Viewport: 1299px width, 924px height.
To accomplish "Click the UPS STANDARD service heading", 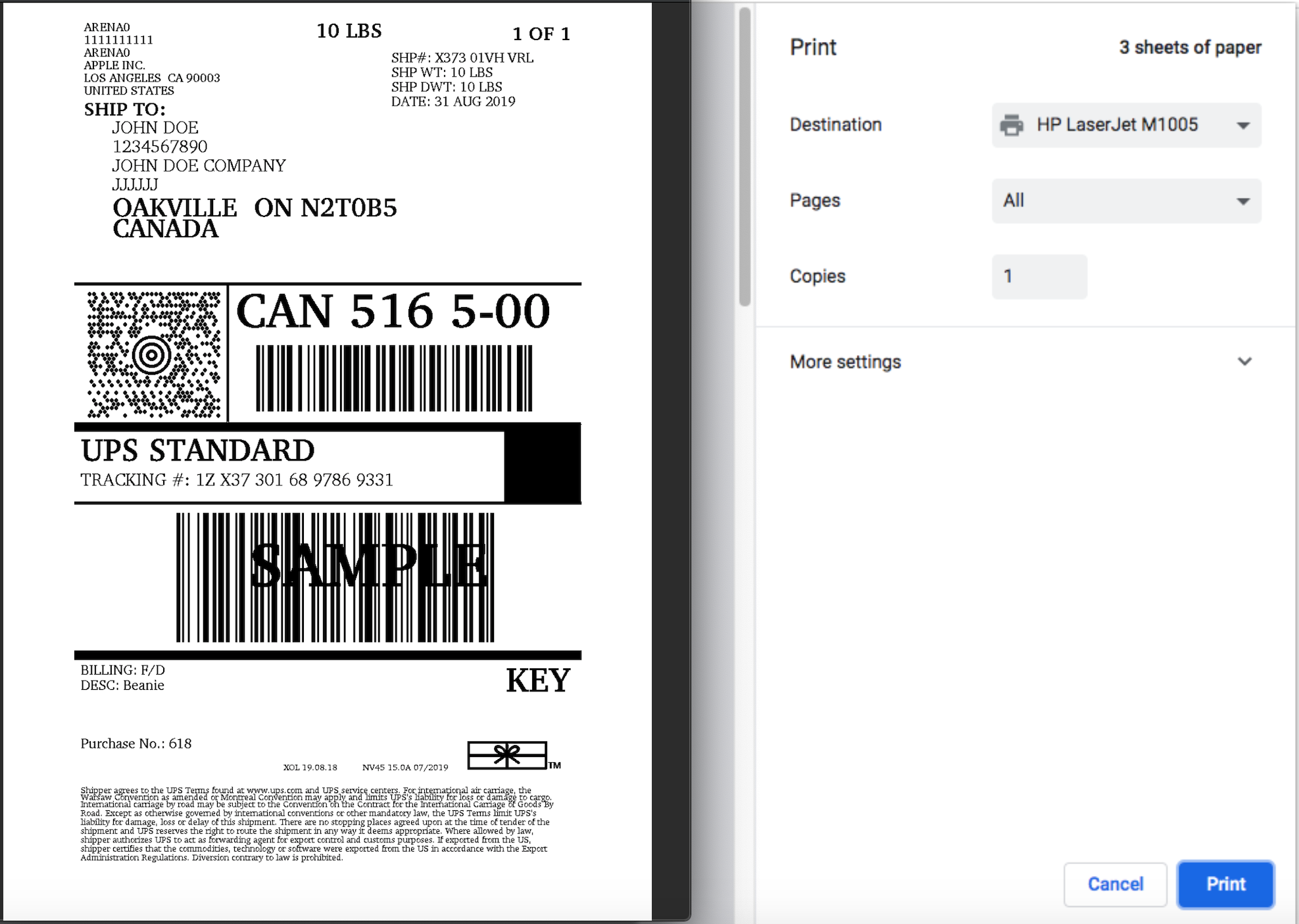I will [197, 450].
